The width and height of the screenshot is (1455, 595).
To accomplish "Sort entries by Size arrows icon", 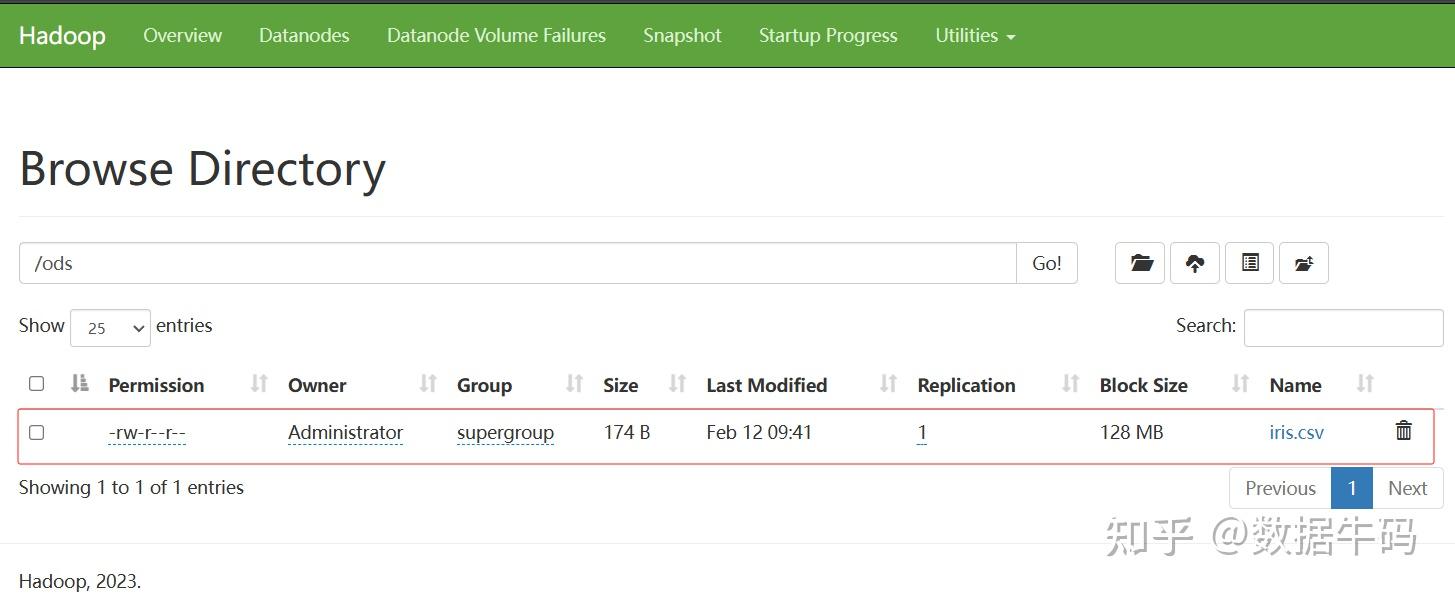I will (x=677, y=384).
